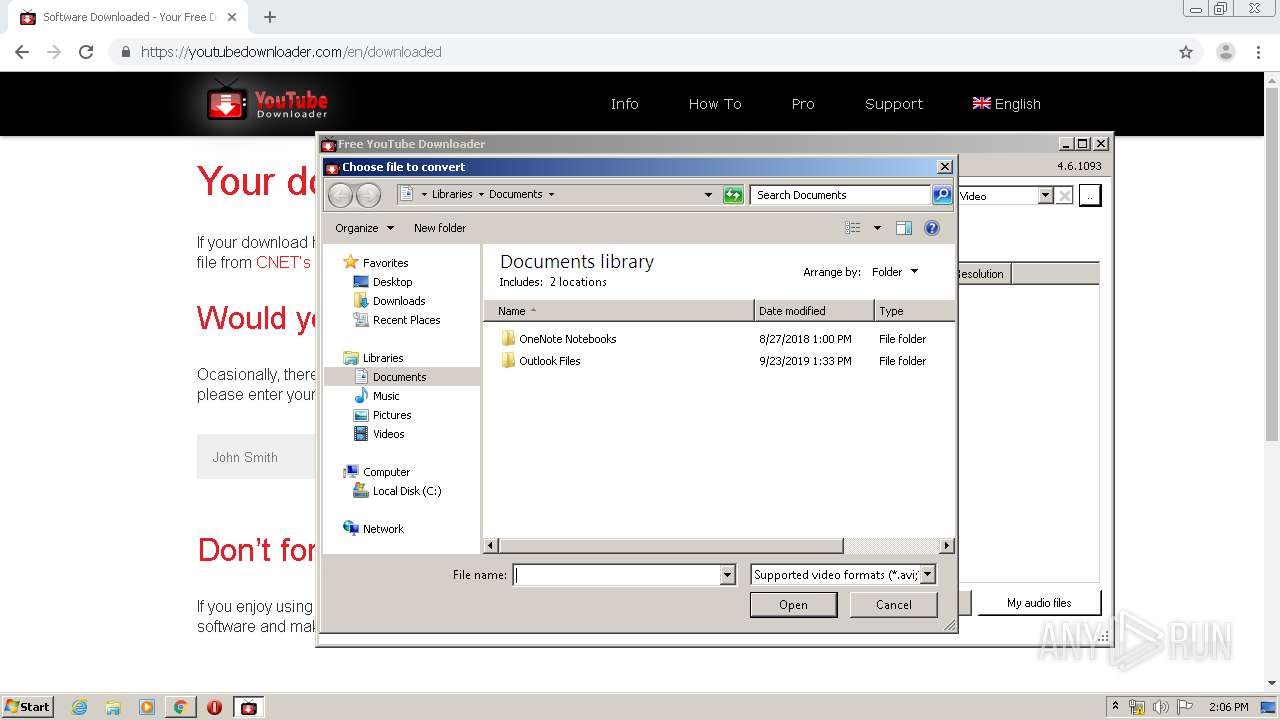Click the Back arrow in file dialog

click(x=340, y=195)
